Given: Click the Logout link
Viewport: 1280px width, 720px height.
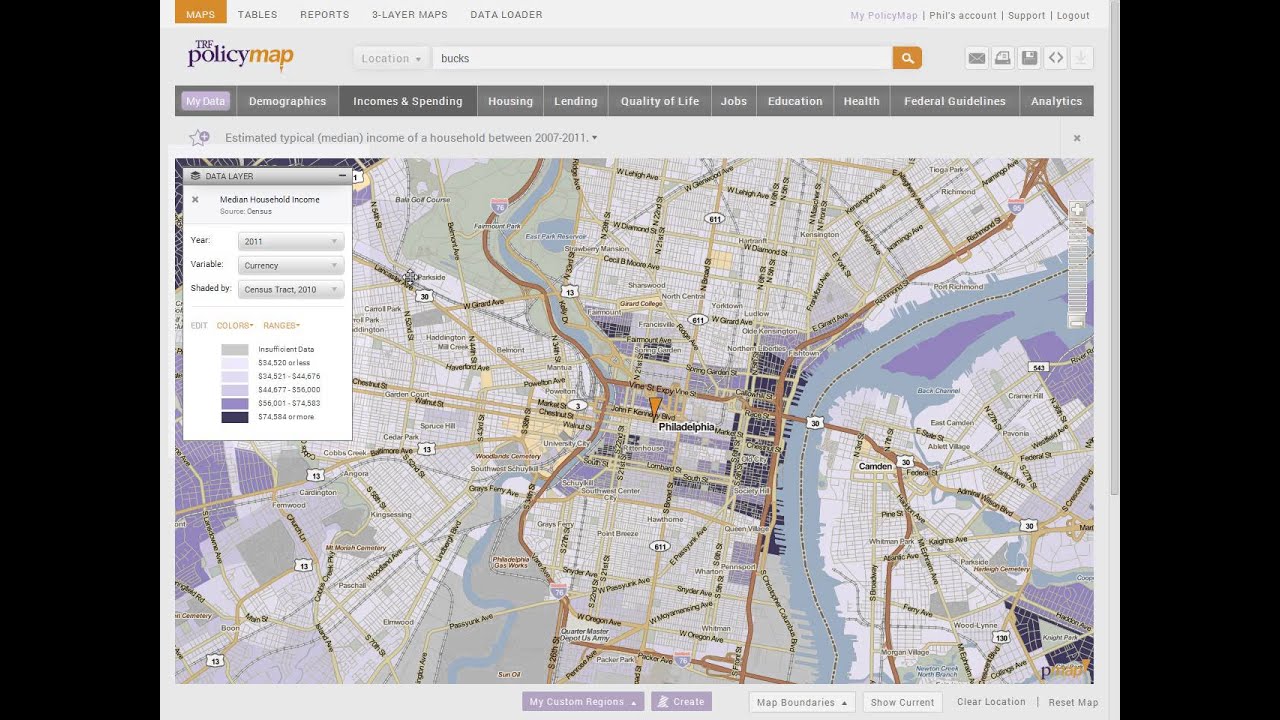Looking at the screenshot, I should click(x=1073, y=15).
